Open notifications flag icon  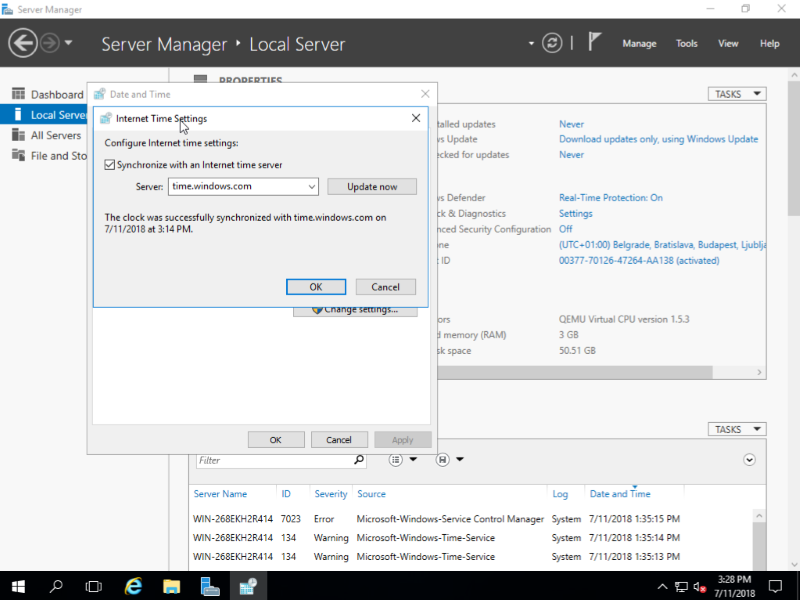coord(594,42)
